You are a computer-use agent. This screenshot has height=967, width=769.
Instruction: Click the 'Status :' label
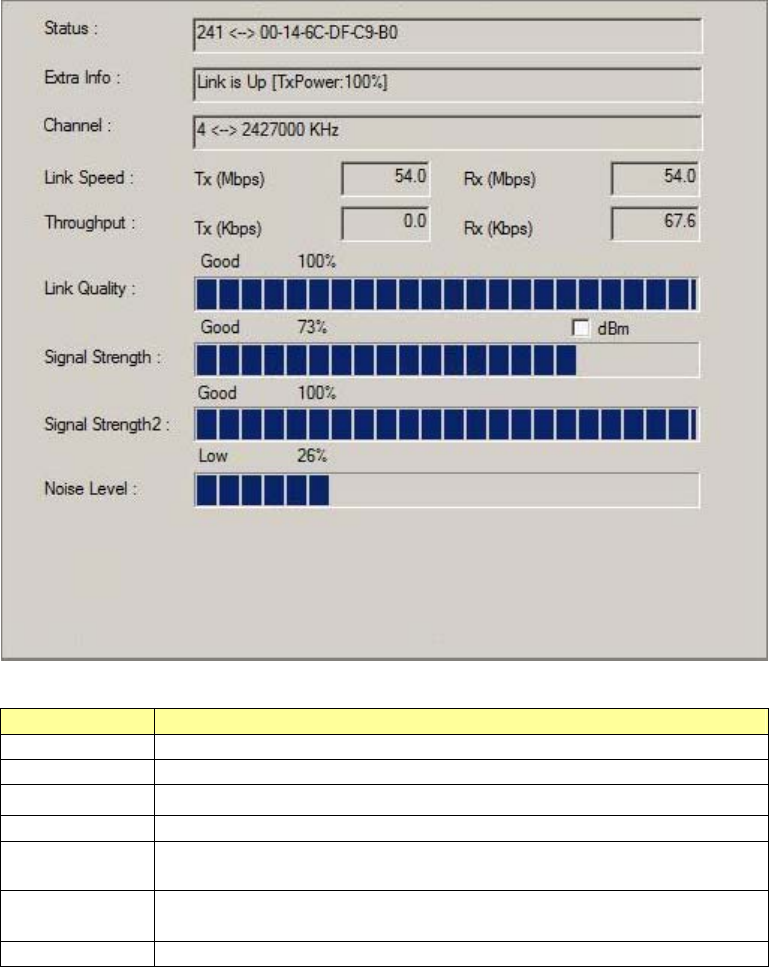(71, 28)
